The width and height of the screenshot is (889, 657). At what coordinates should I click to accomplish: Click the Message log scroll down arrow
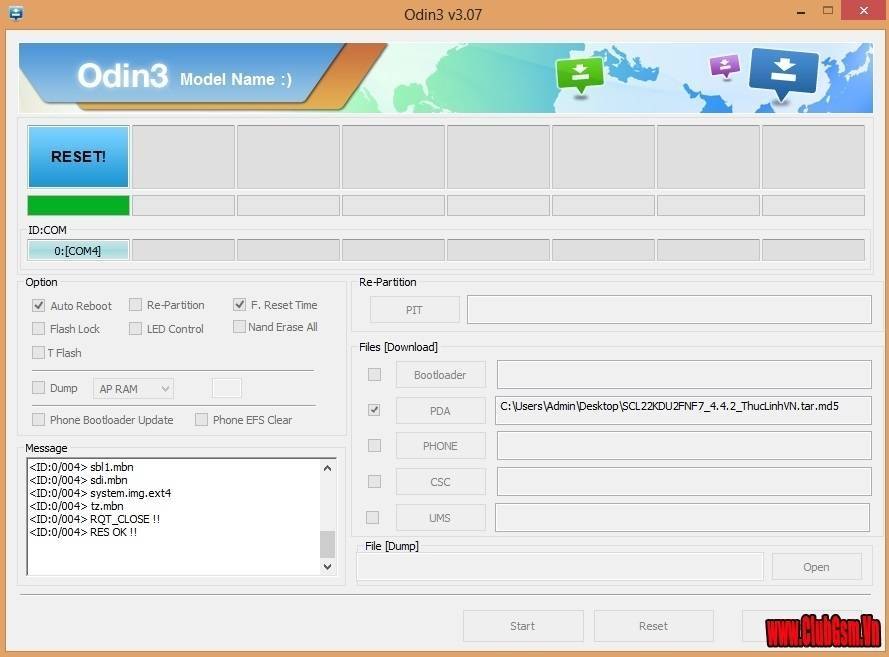tap(327, 566)
